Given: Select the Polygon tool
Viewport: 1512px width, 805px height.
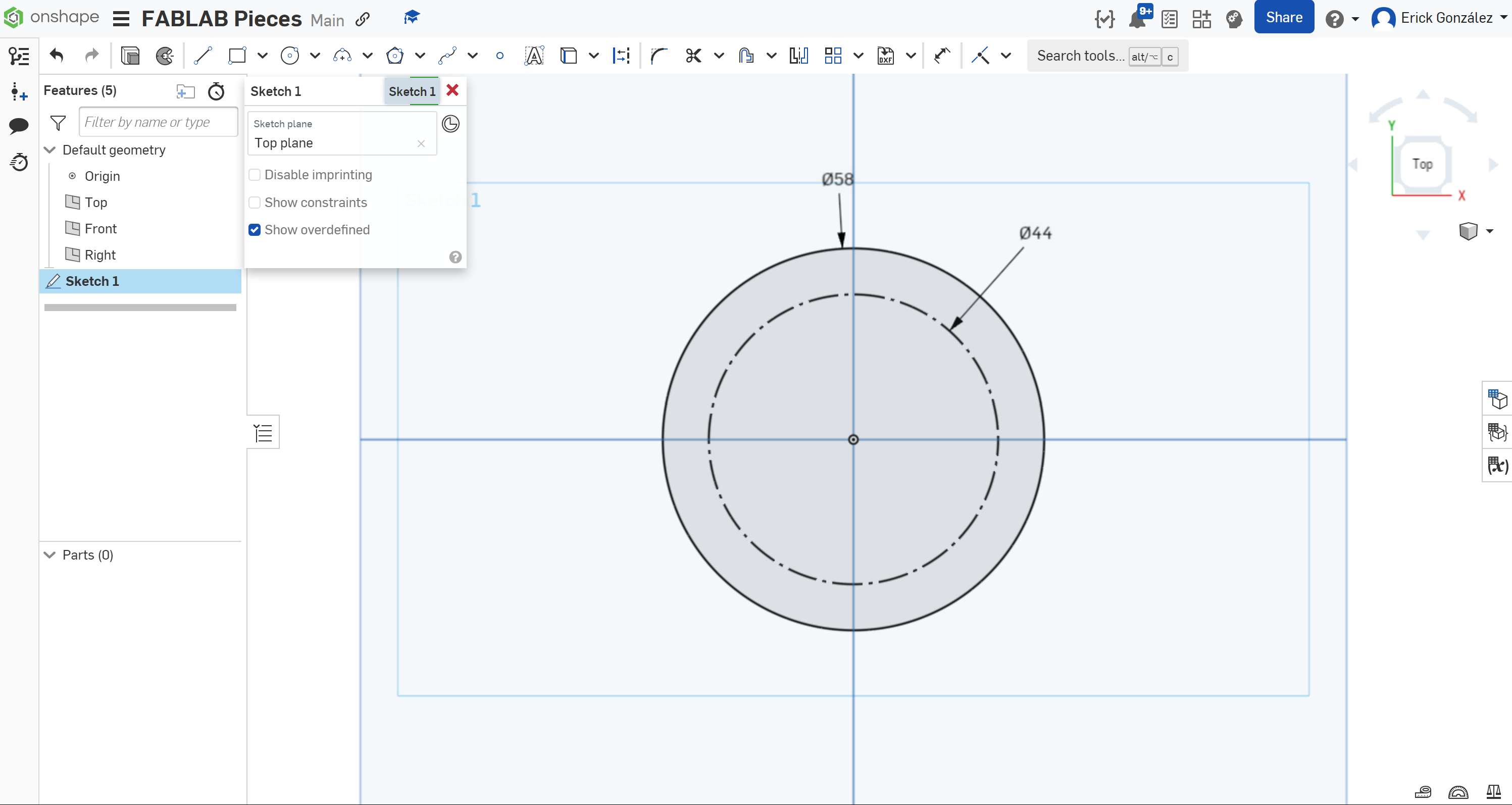Looking at the screenshot, I should click(x=395, y=56).
